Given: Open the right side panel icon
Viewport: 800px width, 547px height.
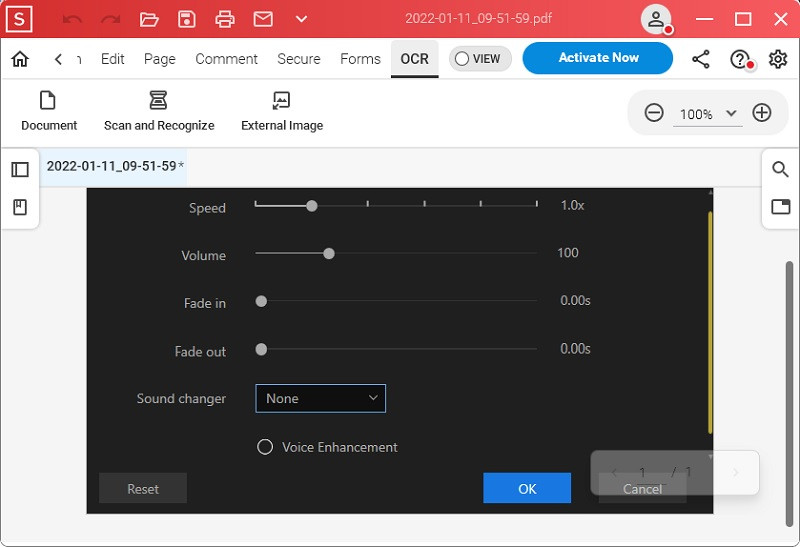Looking at the screenshot, I should 781,207.
